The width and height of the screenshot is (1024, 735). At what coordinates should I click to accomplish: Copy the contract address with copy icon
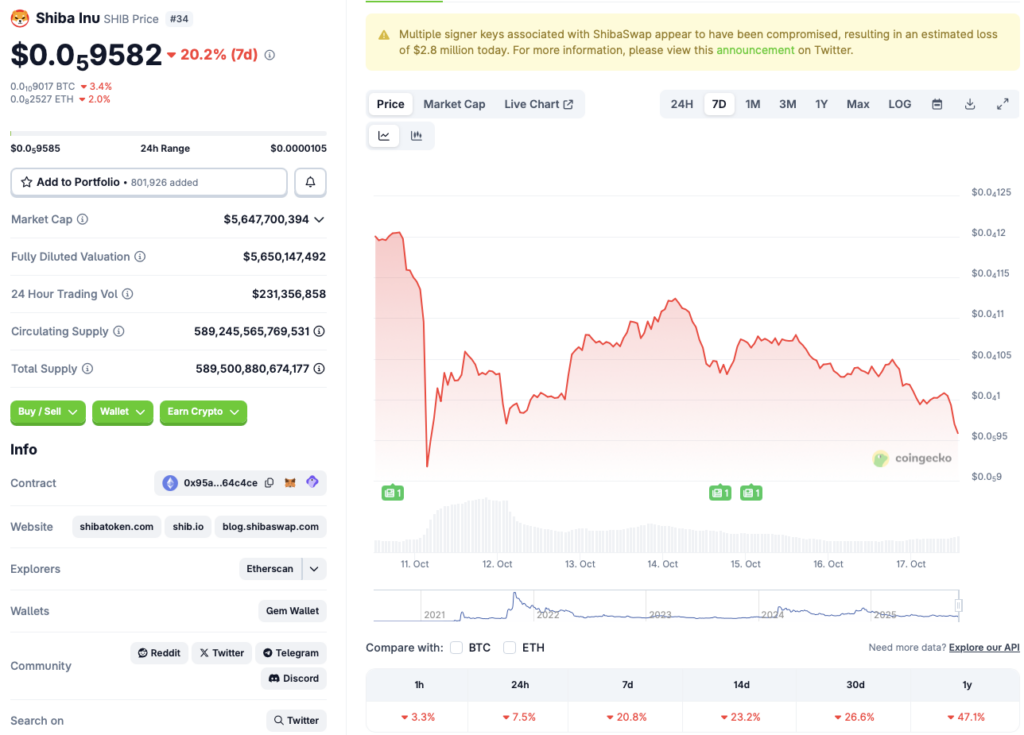tap(269, 483)
